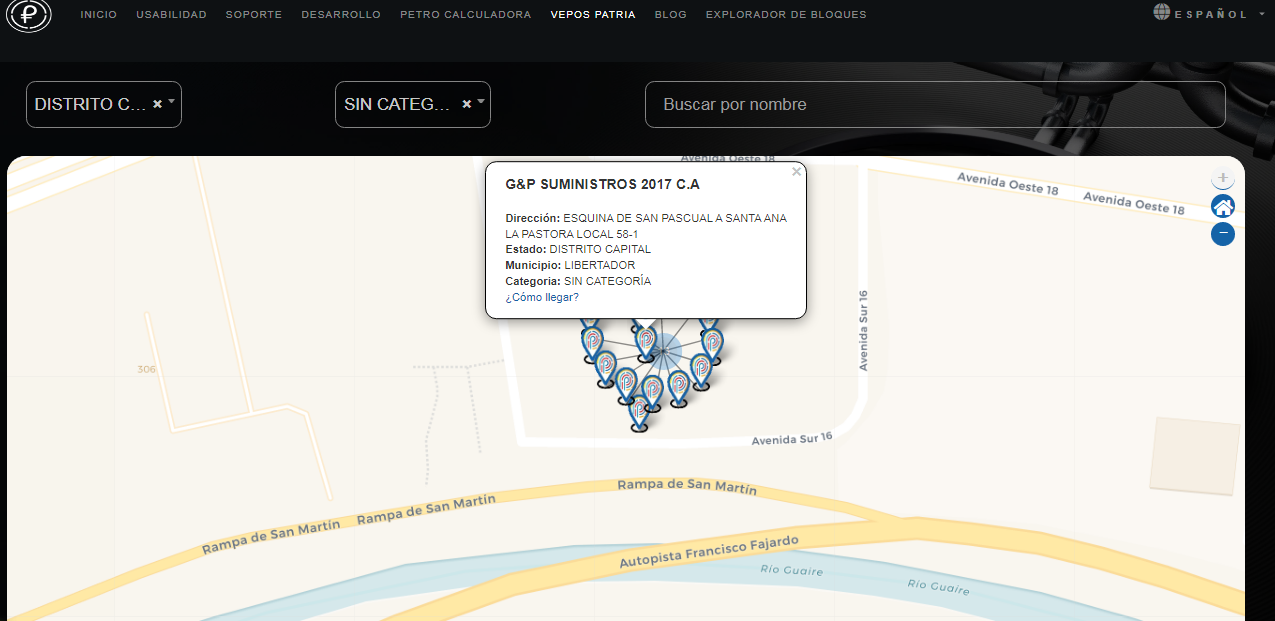Zoom in the map with plus button
This screenshot has height=621, width=1275.
(x=1223, y=178)
